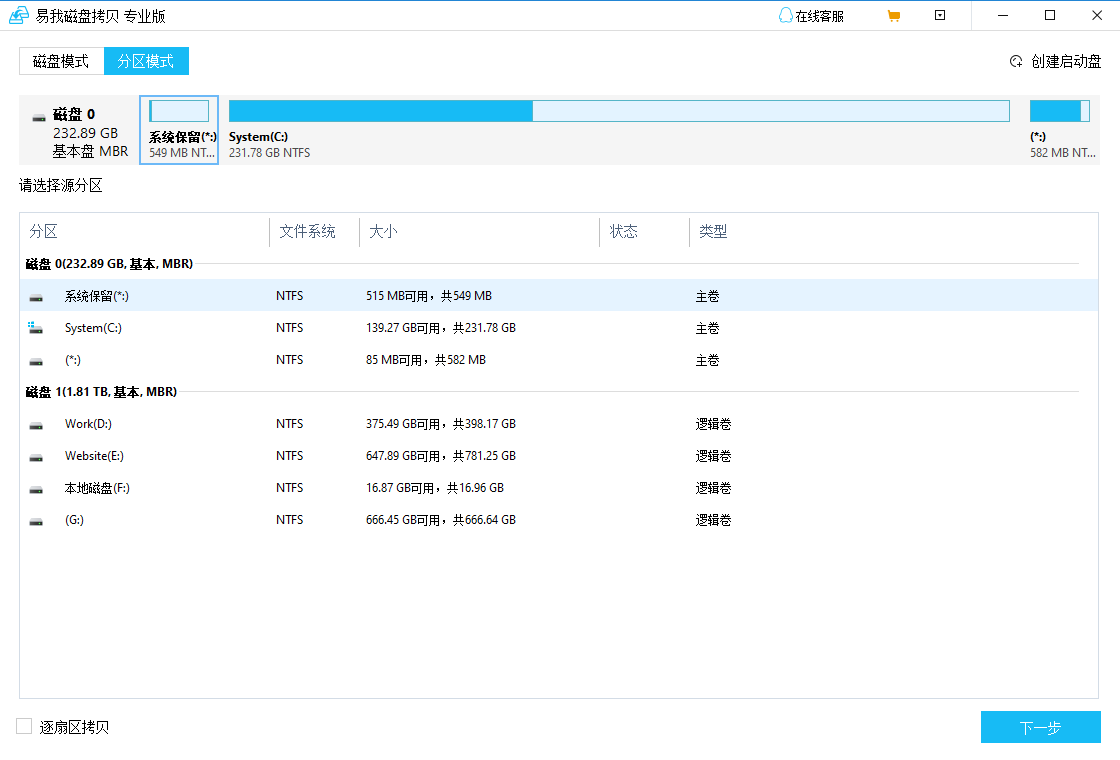This screenshot has width=1120, height=760.
Task: Open the title bar dropdown menu icon
Action: pyautogui.click(x=940, y=16)
